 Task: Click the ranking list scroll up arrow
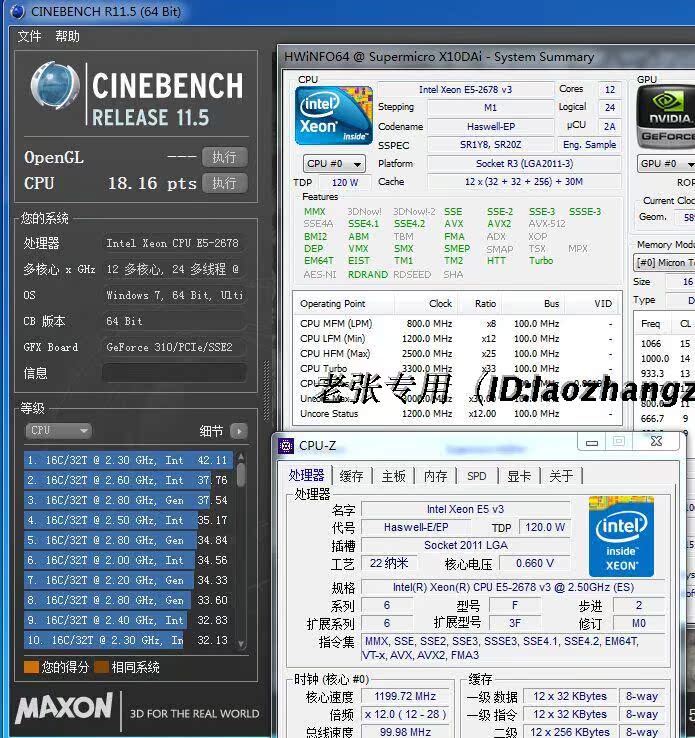click(x=241, y=457)
